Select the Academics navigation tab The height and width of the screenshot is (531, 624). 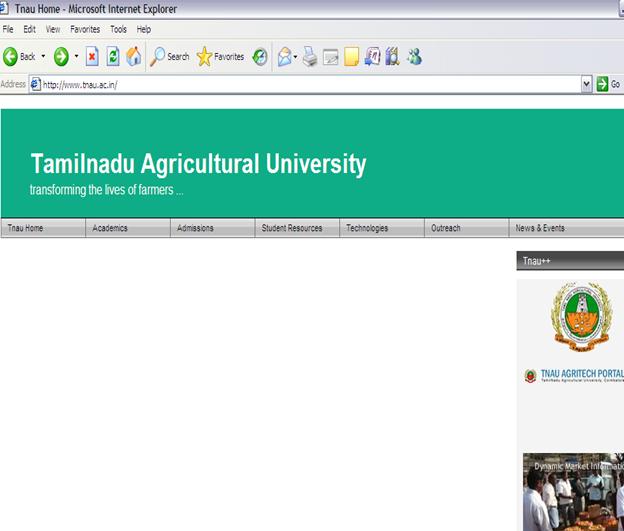tap(128, 228)
